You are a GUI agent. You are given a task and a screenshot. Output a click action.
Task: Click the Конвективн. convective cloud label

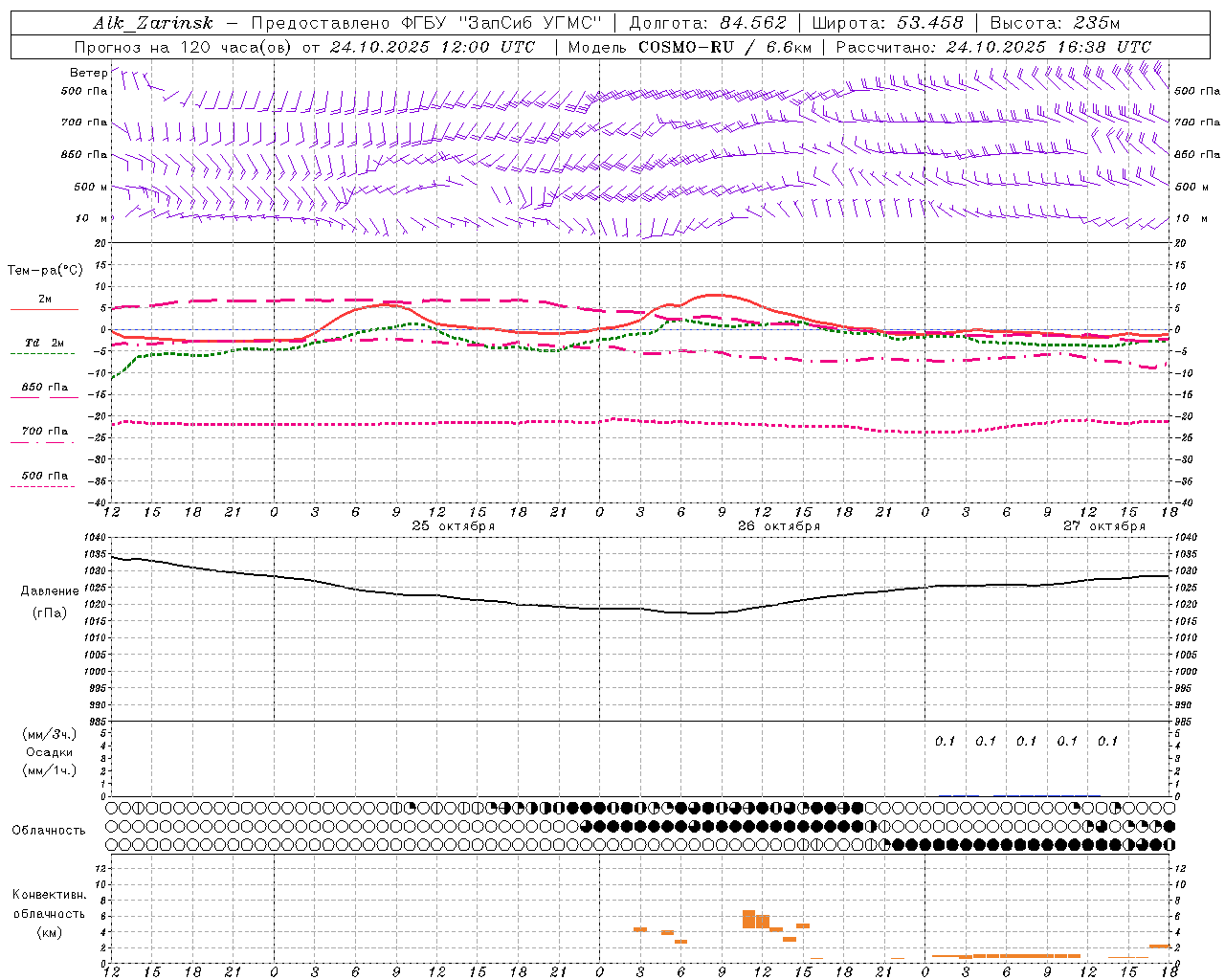[50, 895]
